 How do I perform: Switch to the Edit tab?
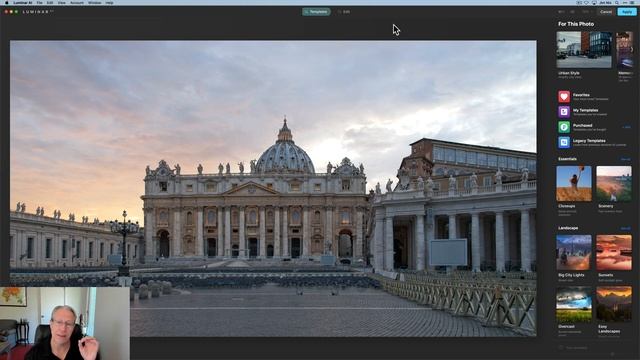[x=344, y=12]
